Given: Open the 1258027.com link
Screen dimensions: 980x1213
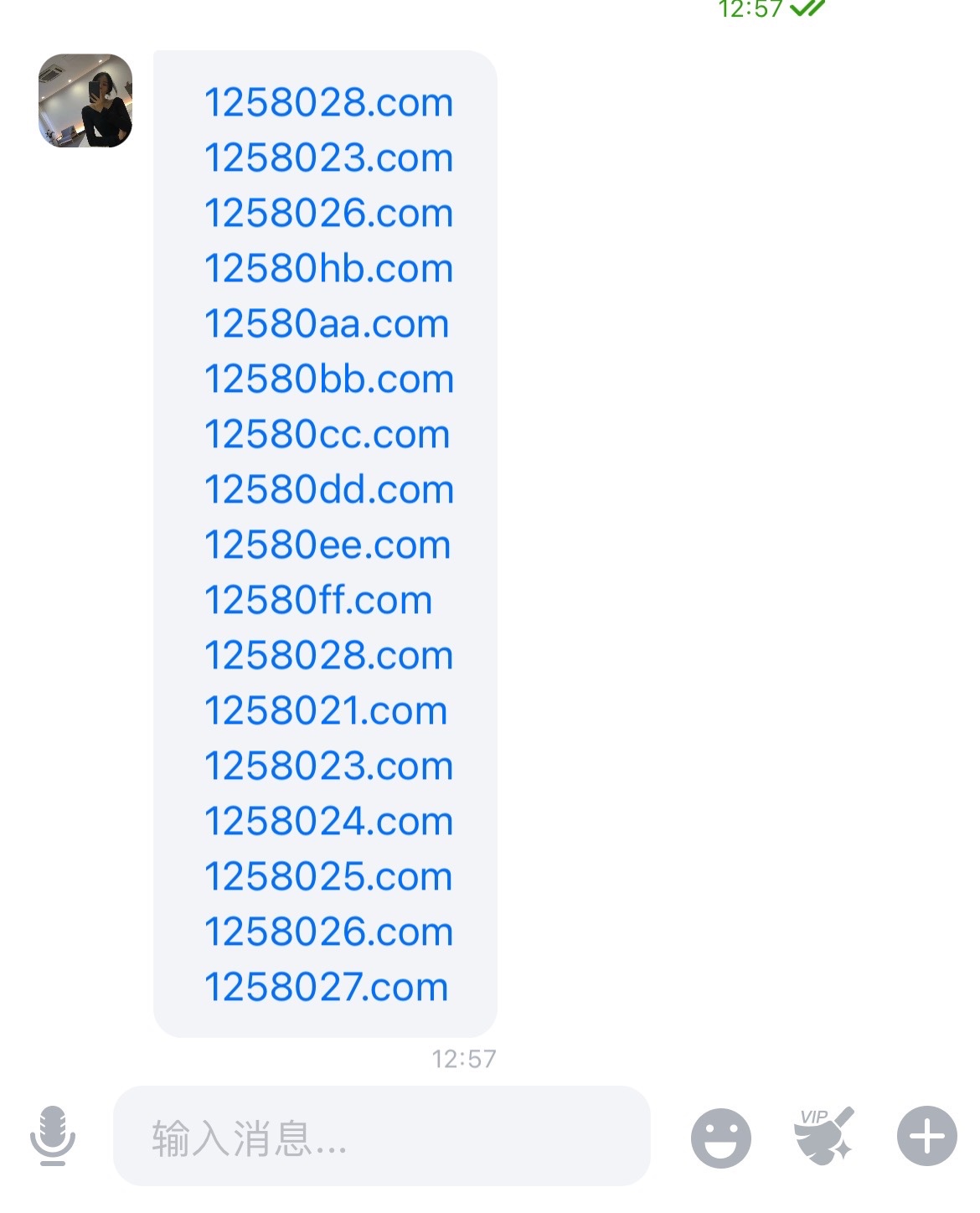Looking at the screenshot, I should (x=327, y=988).
